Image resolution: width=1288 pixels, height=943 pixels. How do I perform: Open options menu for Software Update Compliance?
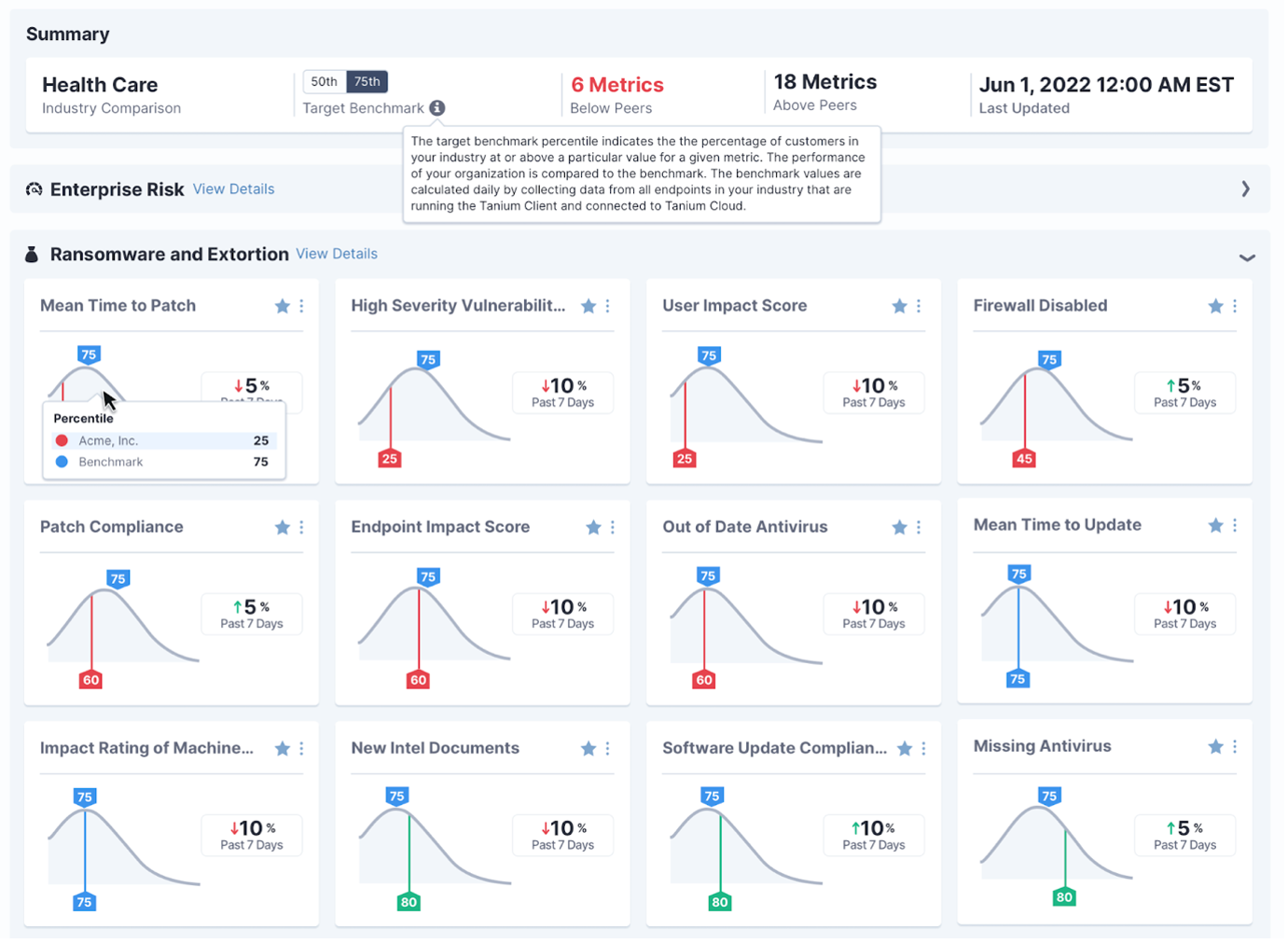pos(923,749)
